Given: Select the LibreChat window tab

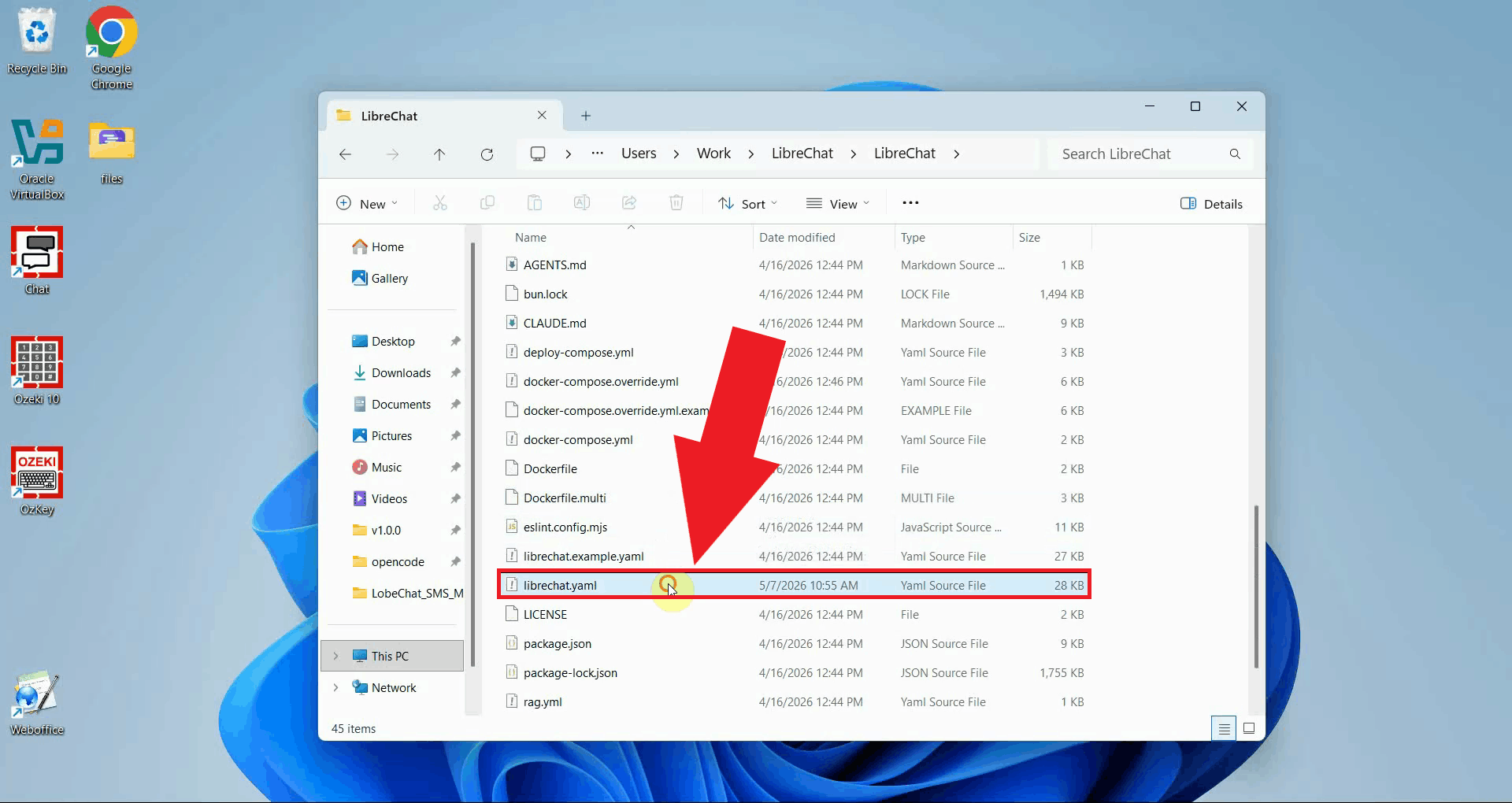Looking at the screenshot, I should pyautogui.click(x=444, y=116).
